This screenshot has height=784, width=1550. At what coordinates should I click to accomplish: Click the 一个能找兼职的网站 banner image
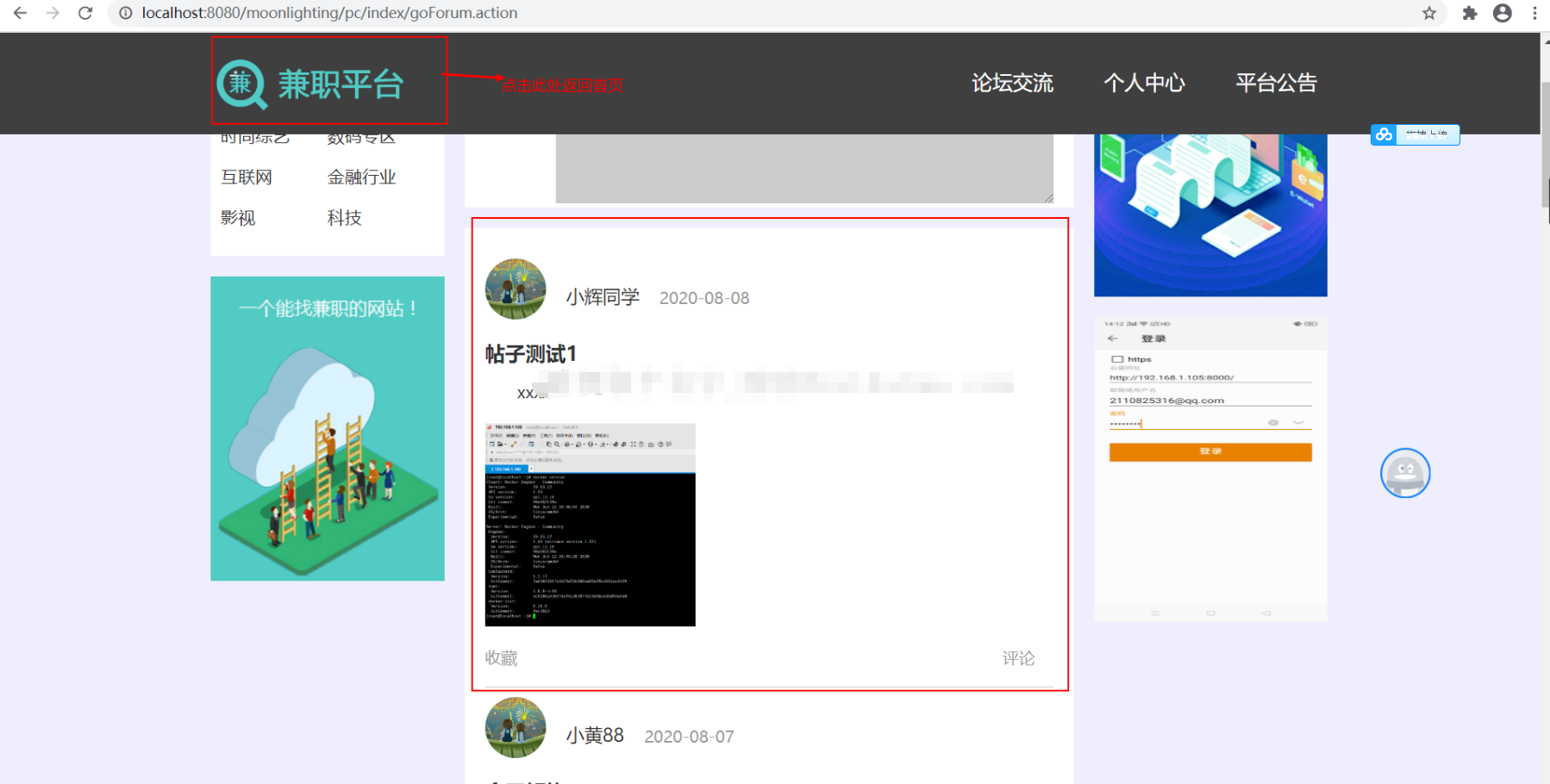(x=328, y=428)
